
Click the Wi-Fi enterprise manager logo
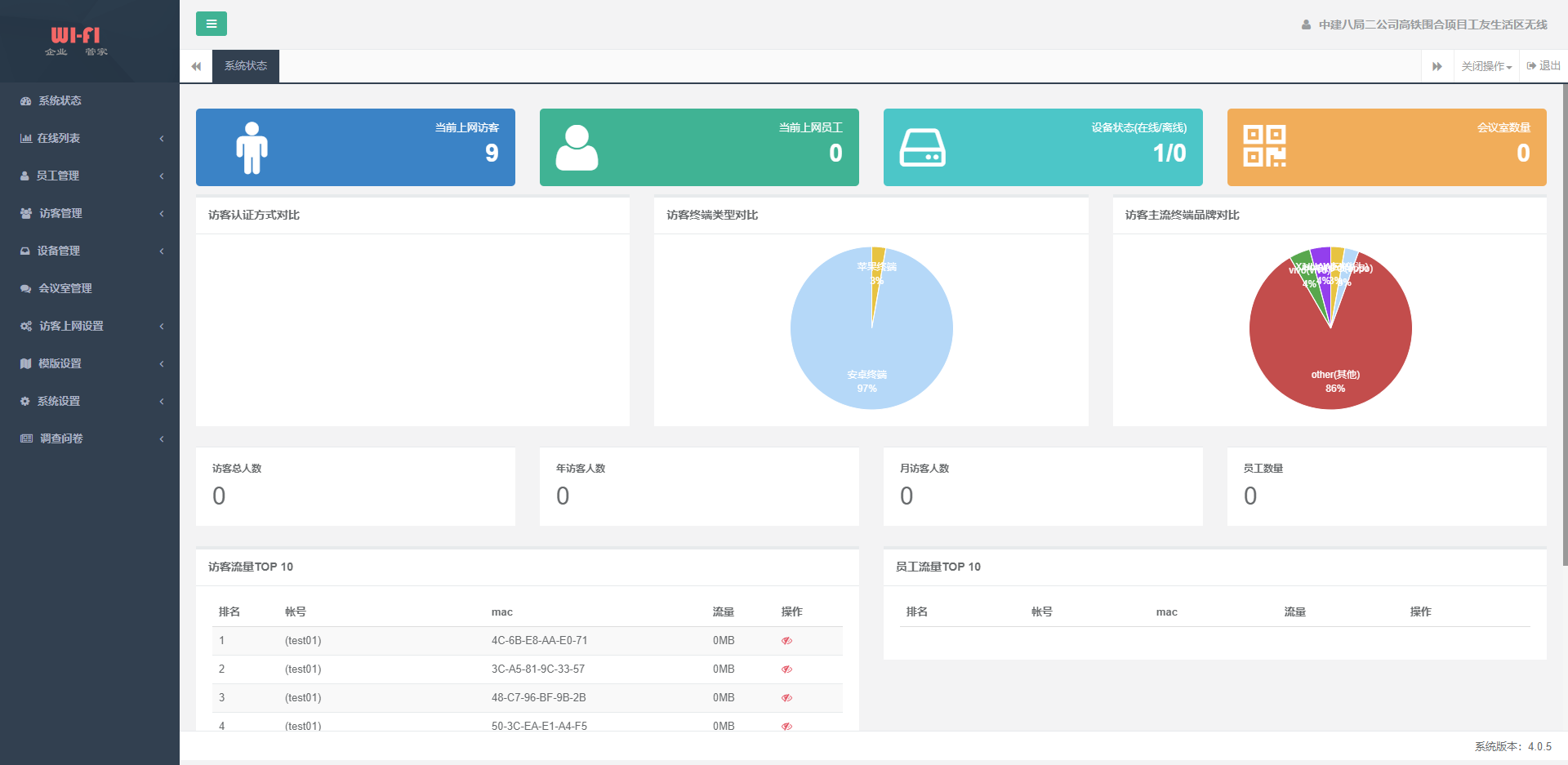coord(76,41)
